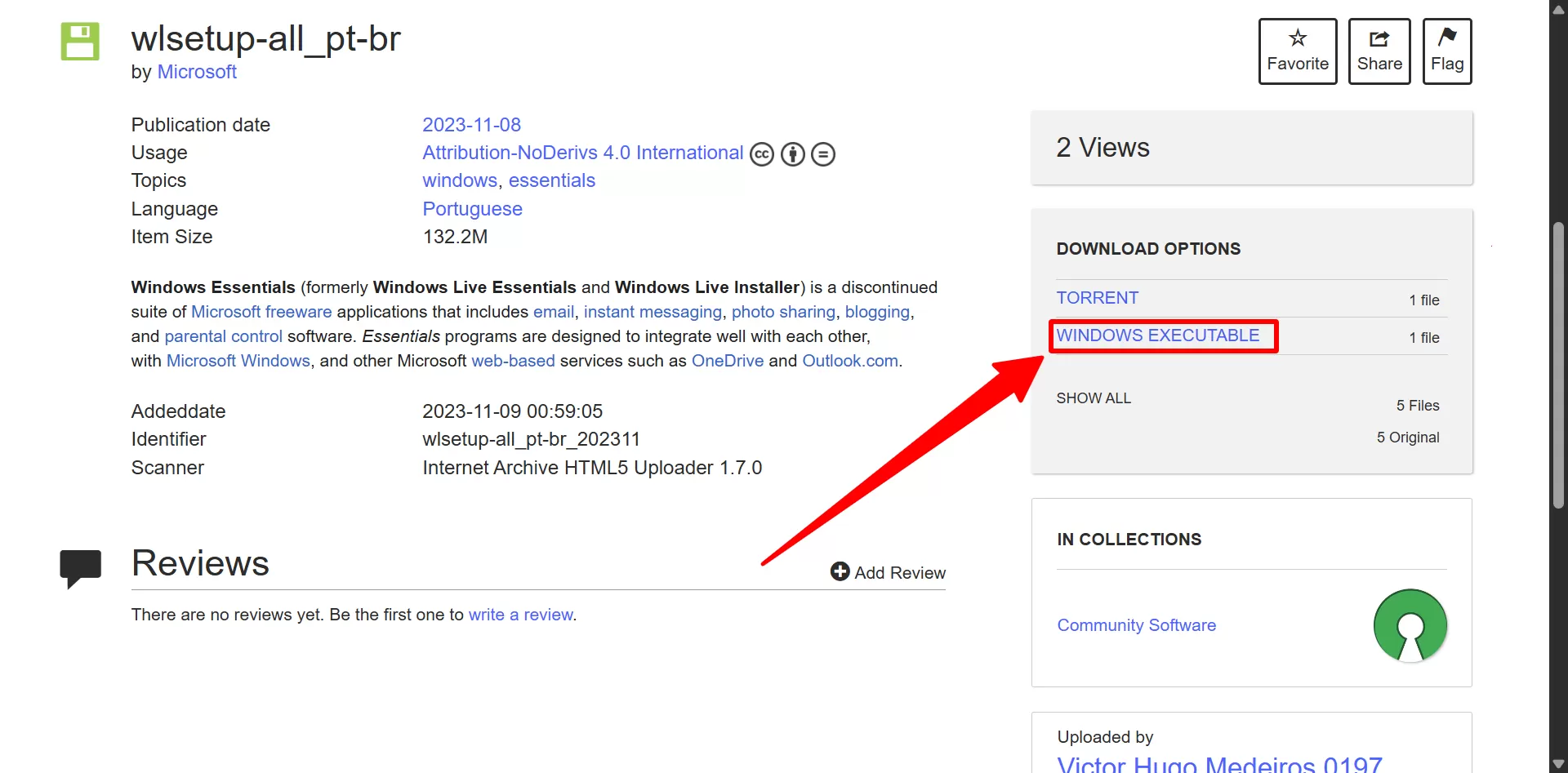Viewport: 1568px width, 773px height.
Task: Follow the Microsoft freeware link
Action: click(261, 312)
